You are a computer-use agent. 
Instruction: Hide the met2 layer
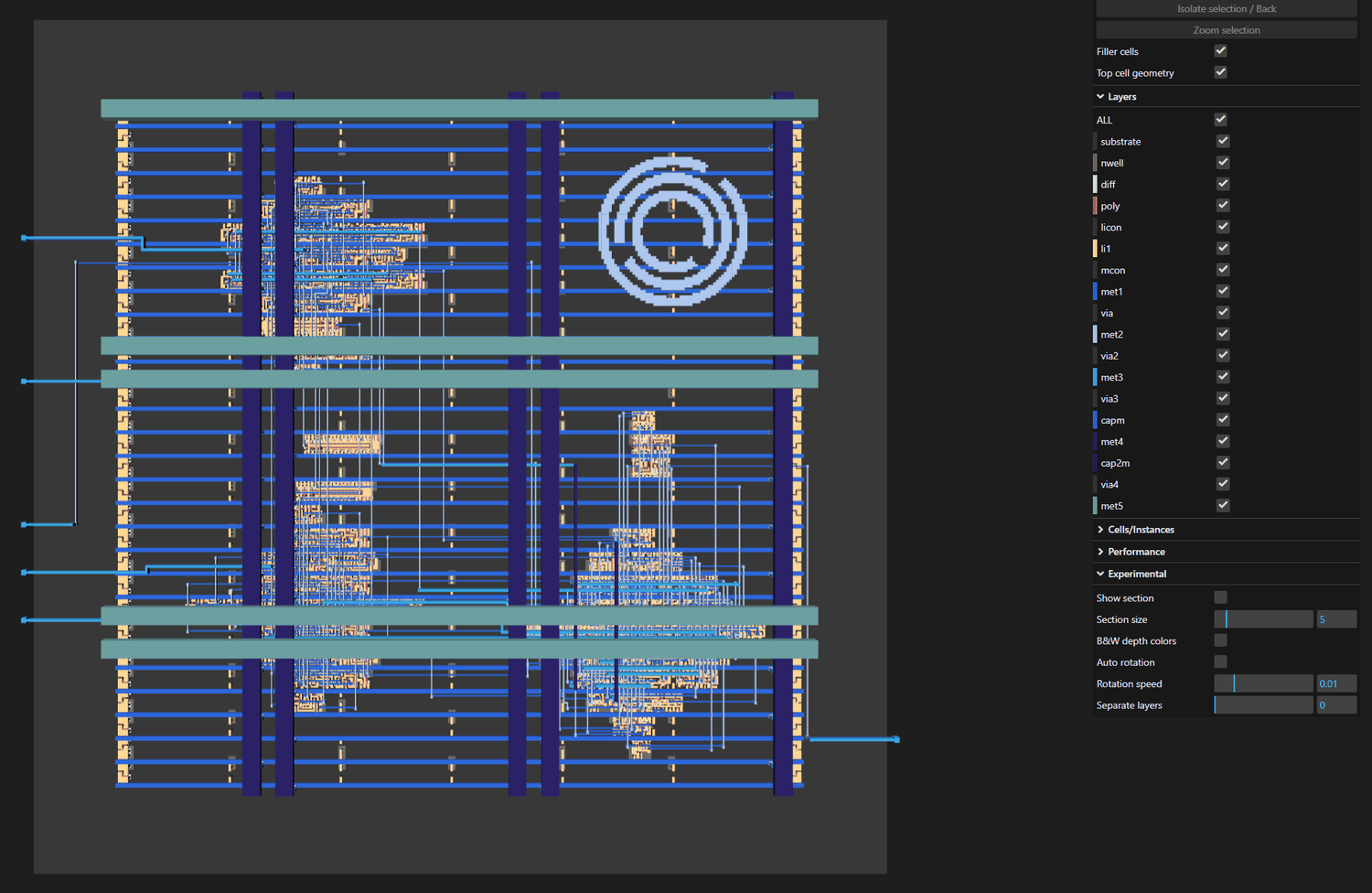pos(1223,334)
